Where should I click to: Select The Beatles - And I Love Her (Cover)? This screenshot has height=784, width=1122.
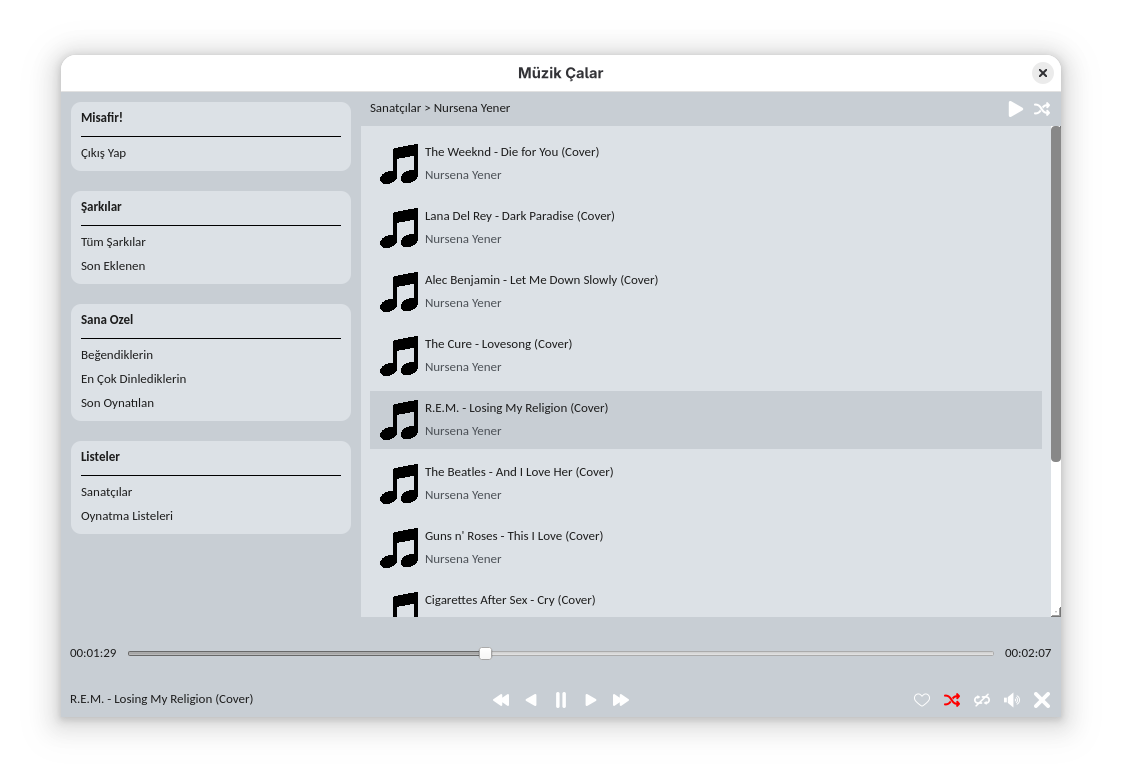click(706, 484)
